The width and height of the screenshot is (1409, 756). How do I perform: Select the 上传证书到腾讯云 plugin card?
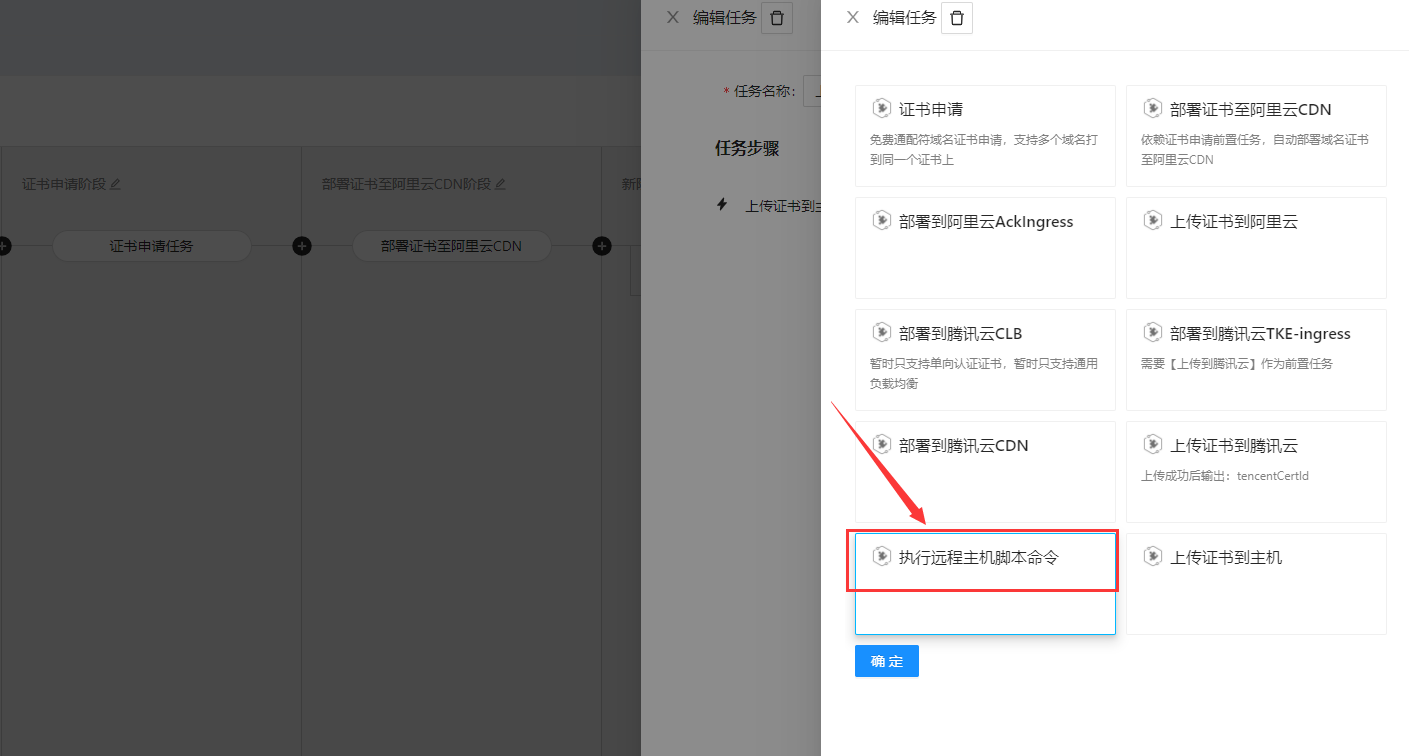[1256, 471]
